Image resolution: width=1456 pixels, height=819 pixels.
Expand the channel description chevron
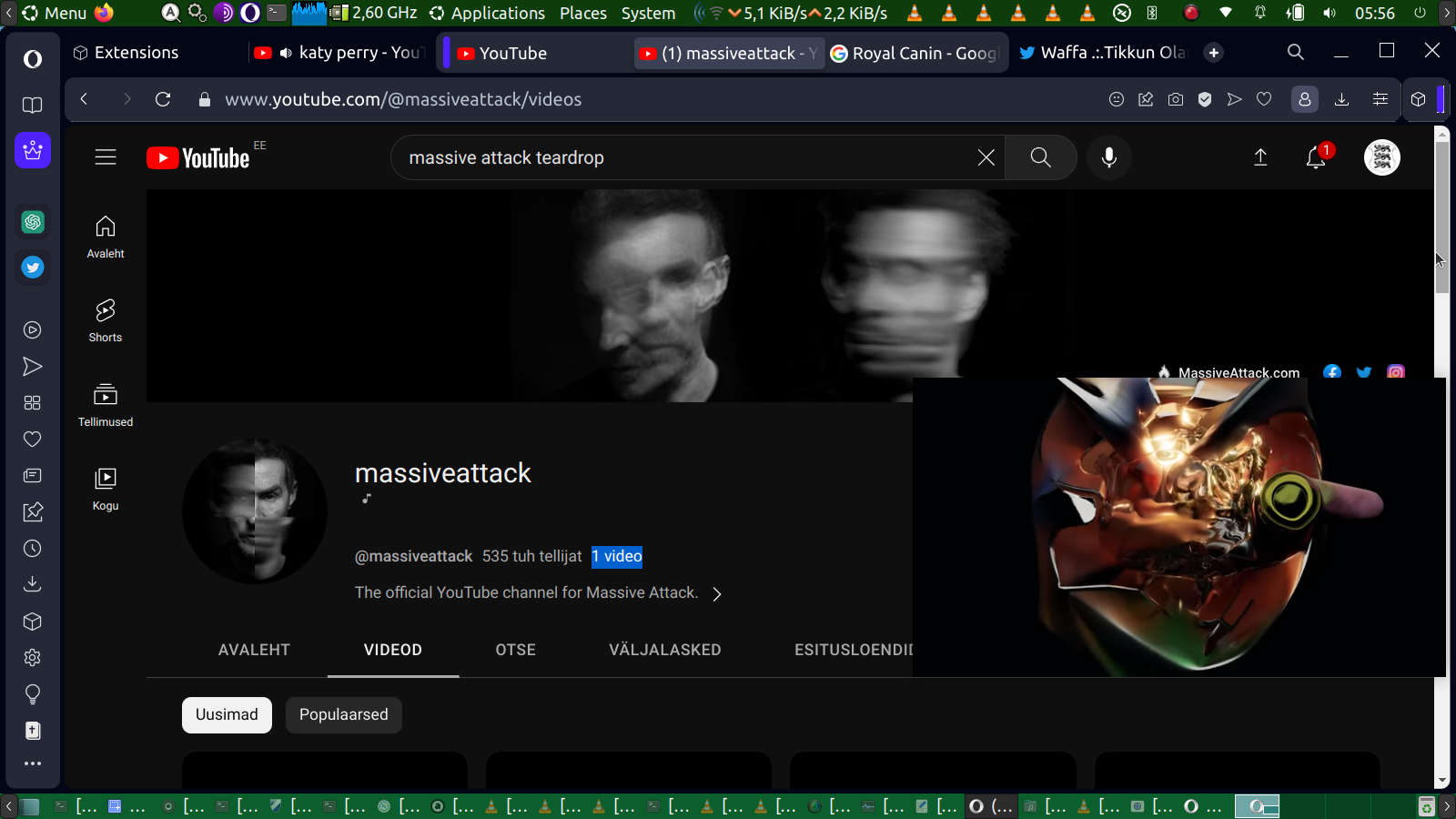coord(717,594)
